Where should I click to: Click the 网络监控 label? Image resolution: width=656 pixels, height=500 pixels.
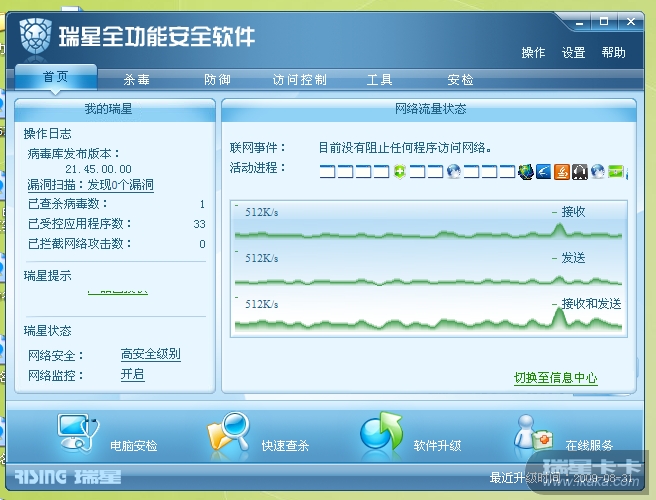point(56,375)
